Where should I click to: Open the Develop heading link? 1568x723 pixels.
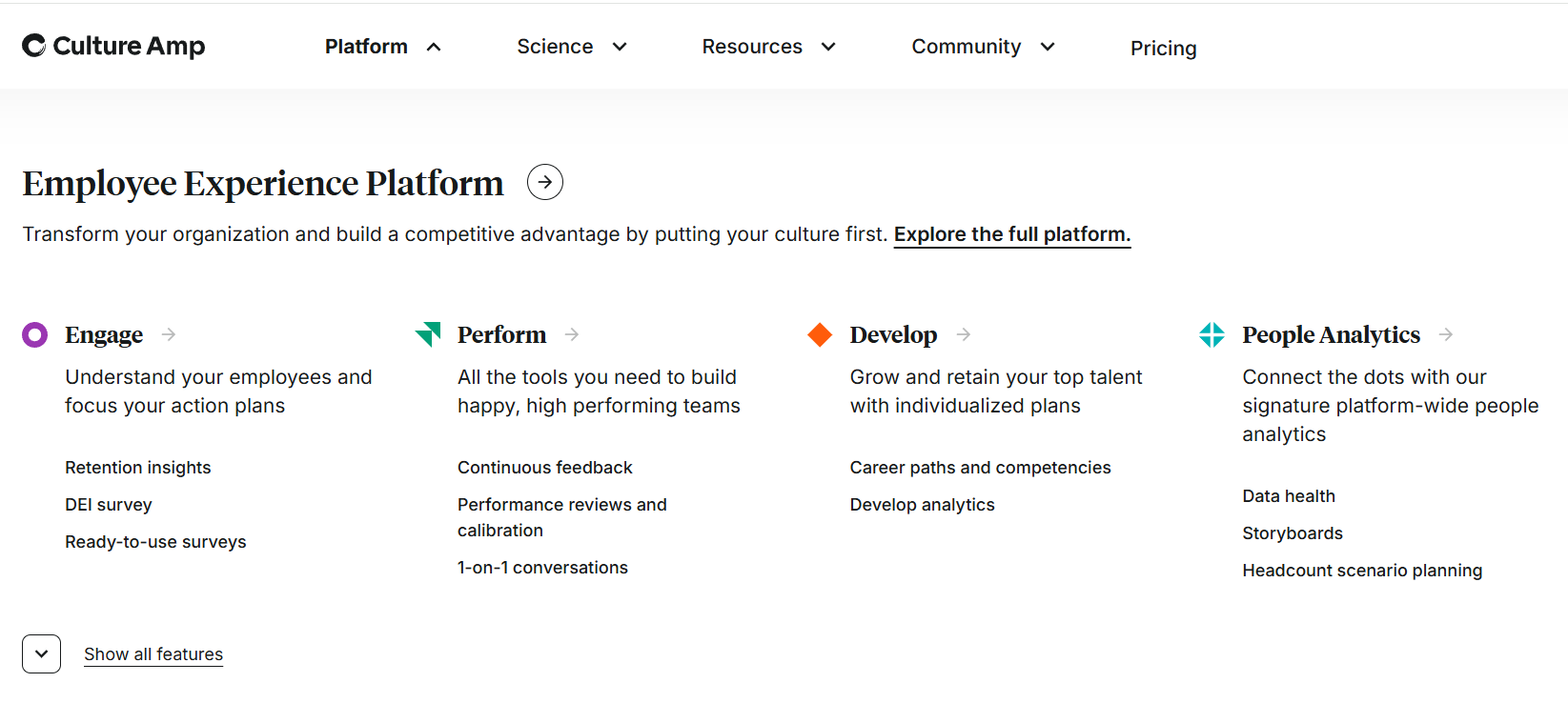pos(894,334)
